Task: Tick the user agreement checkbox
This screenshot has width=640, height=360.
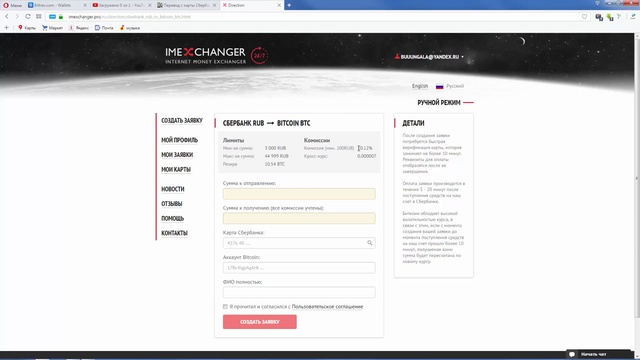Action: tap(225, 307)
